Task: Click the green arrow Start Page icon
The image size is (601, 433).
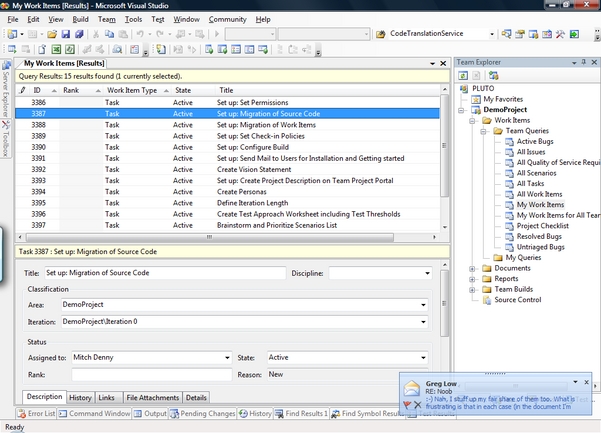Action: 574,34
